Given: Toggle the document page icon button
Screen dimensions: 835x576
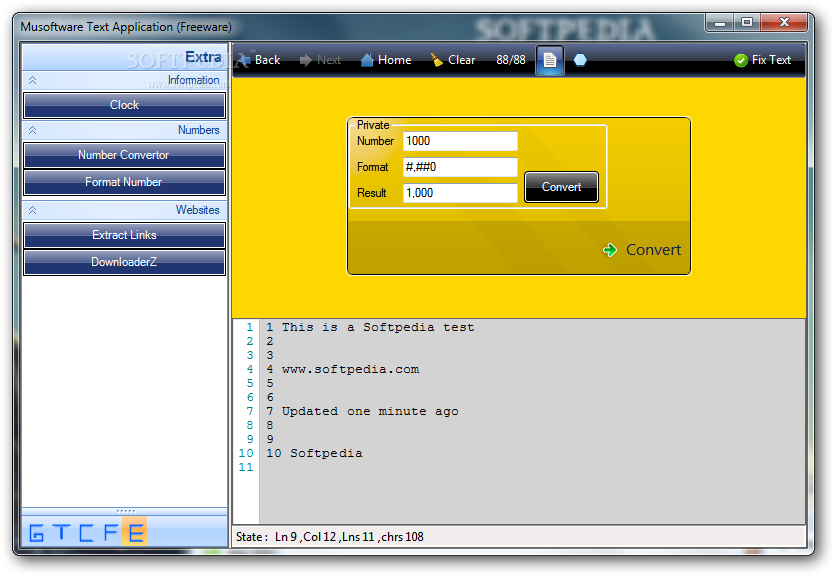Looking at the screenshot, I should [x=550, y=60].
